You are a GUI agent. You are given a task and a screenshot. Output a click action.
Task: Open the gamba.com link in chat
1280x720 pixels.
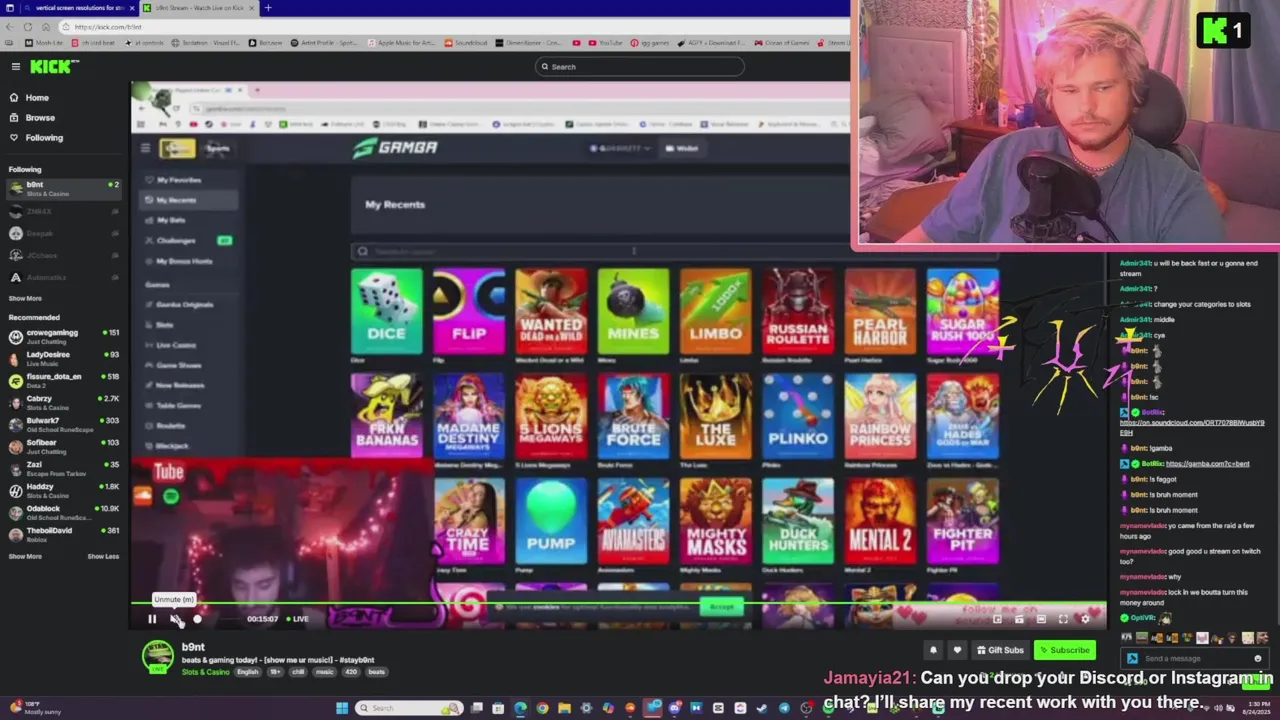point(1207,464)
